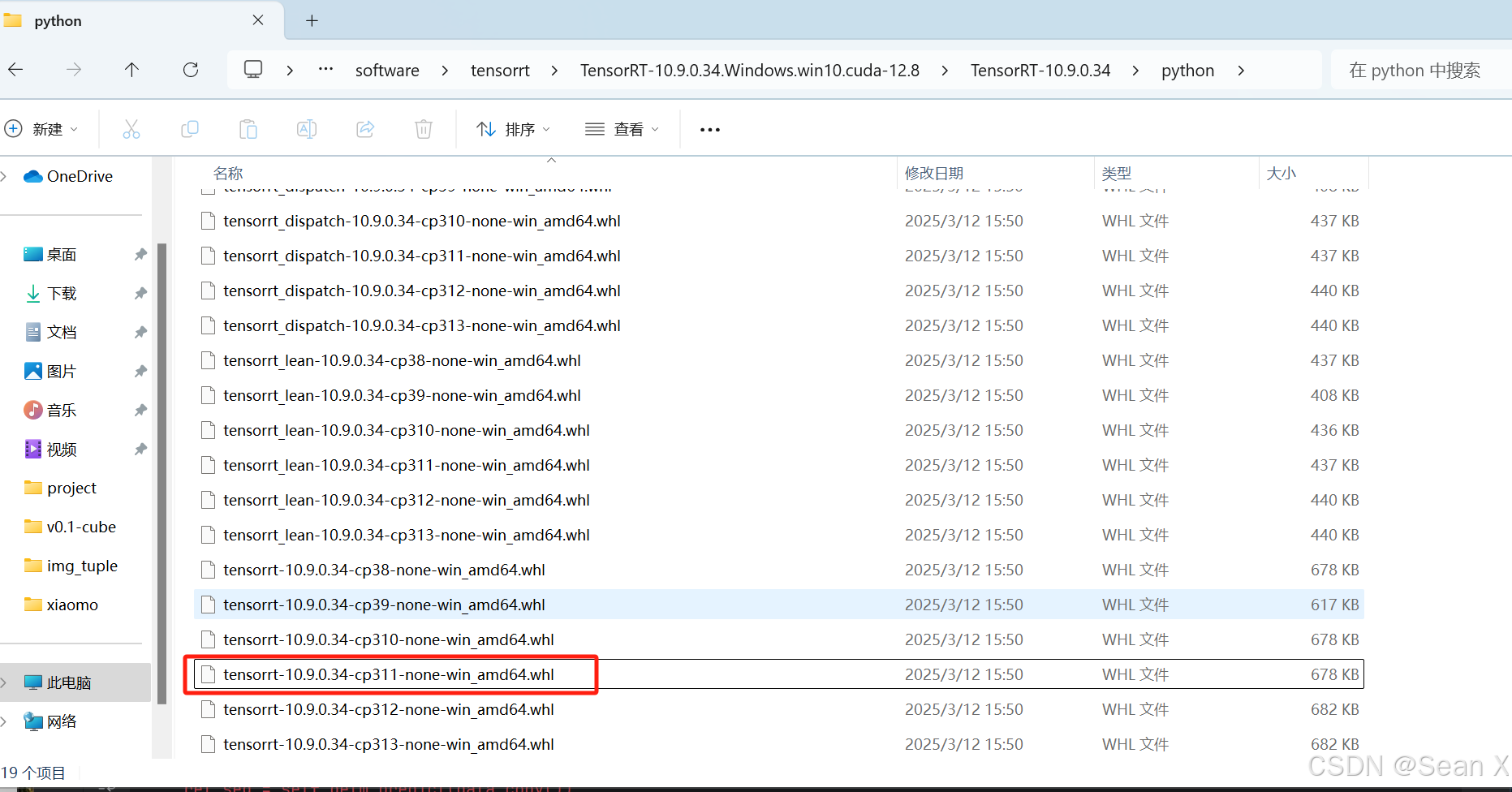The image size is (1512, 792).
Task: Unpin 视频 using its pin icon
Action: coord(140,449)
